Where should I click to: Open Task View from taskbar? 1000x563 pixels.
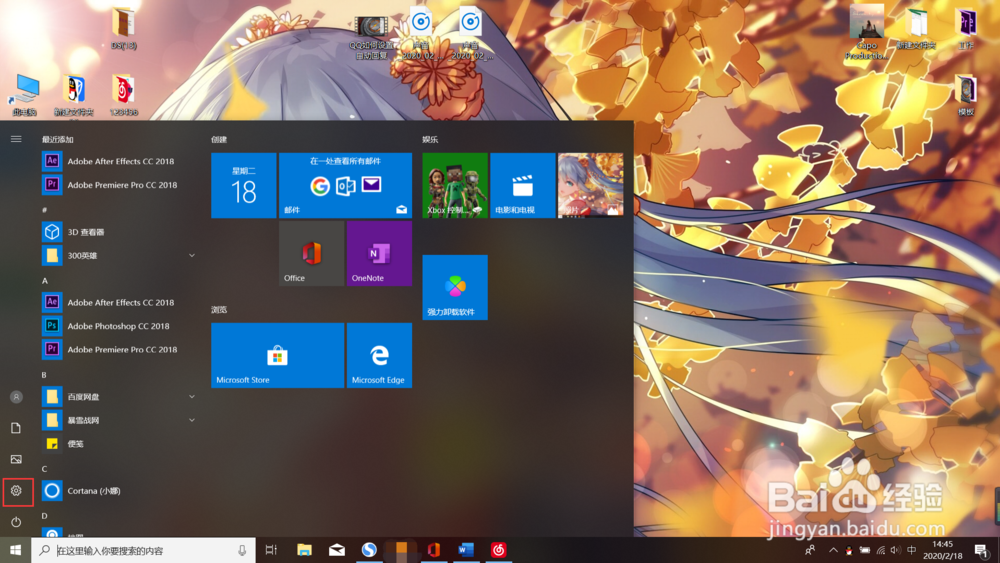271,550
